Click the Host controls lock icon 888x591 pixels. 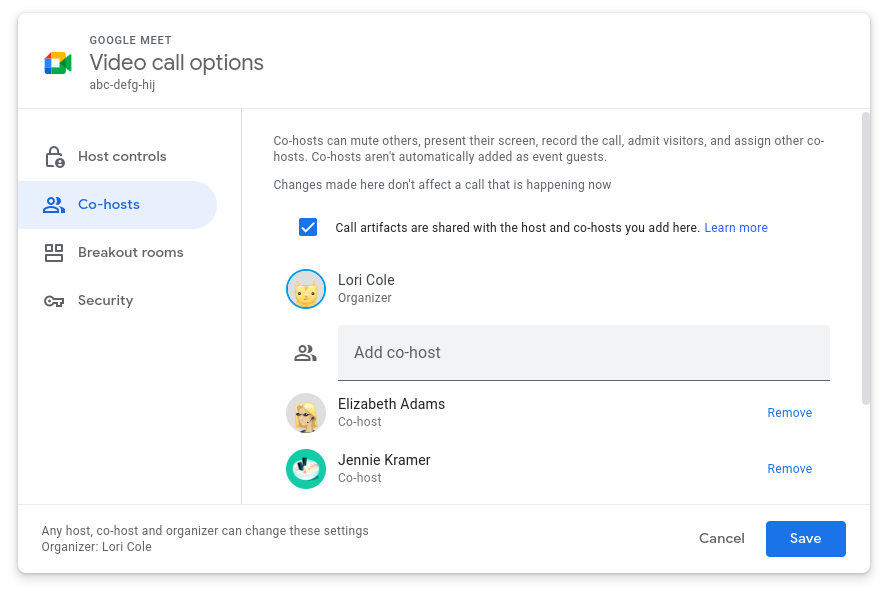click(54, 157)
